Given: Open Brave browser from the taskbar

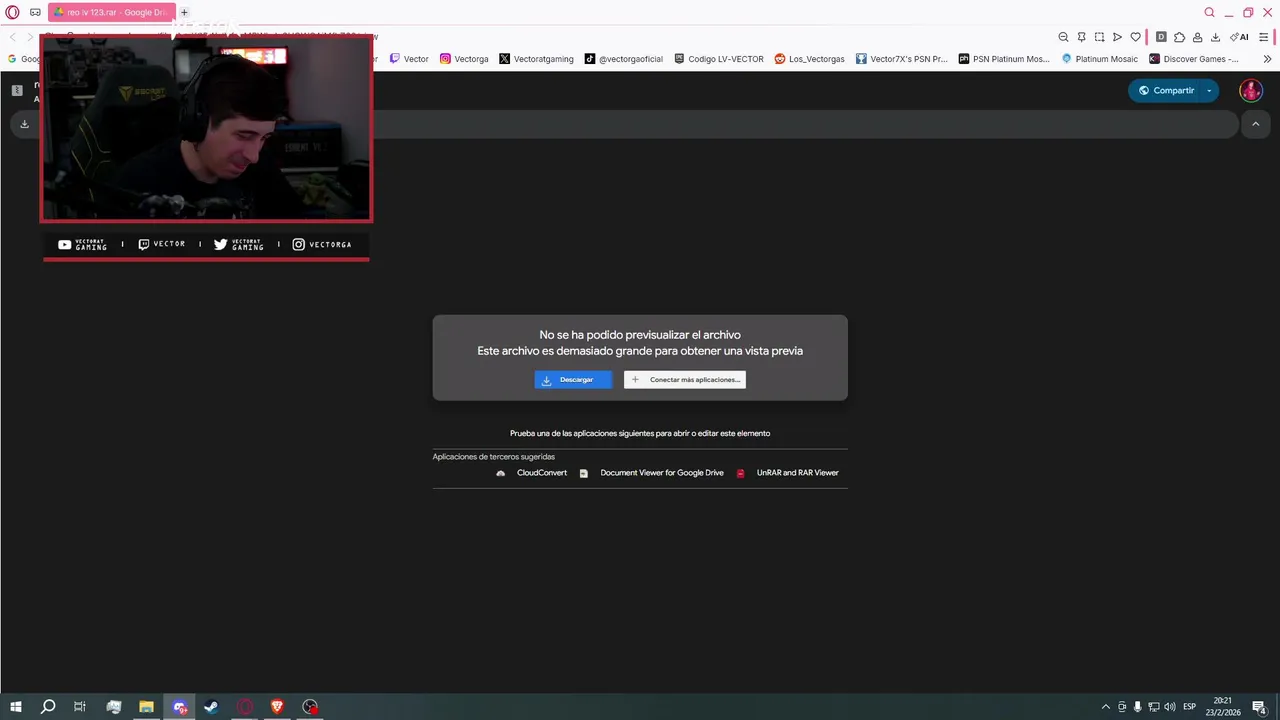Looking at the screenshot, I should click(x=277, y=707).
